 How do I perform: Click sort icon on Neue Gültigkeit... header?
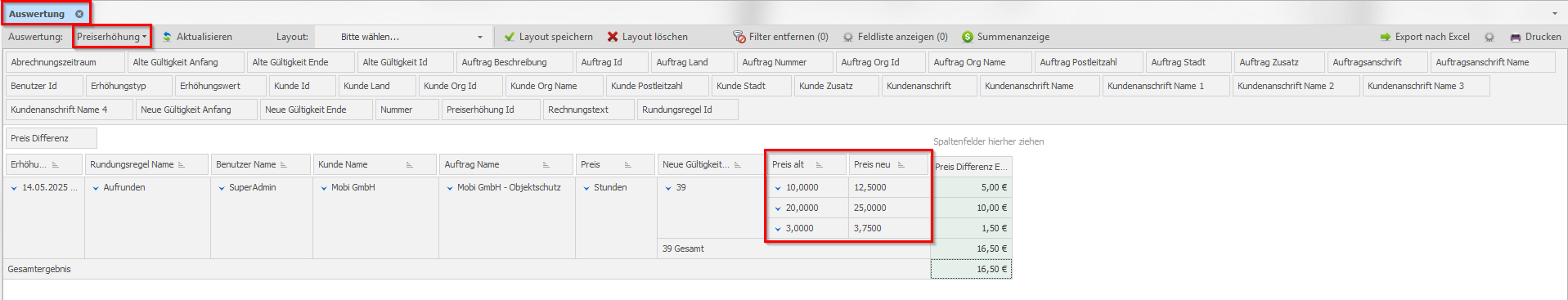(738, 165)
